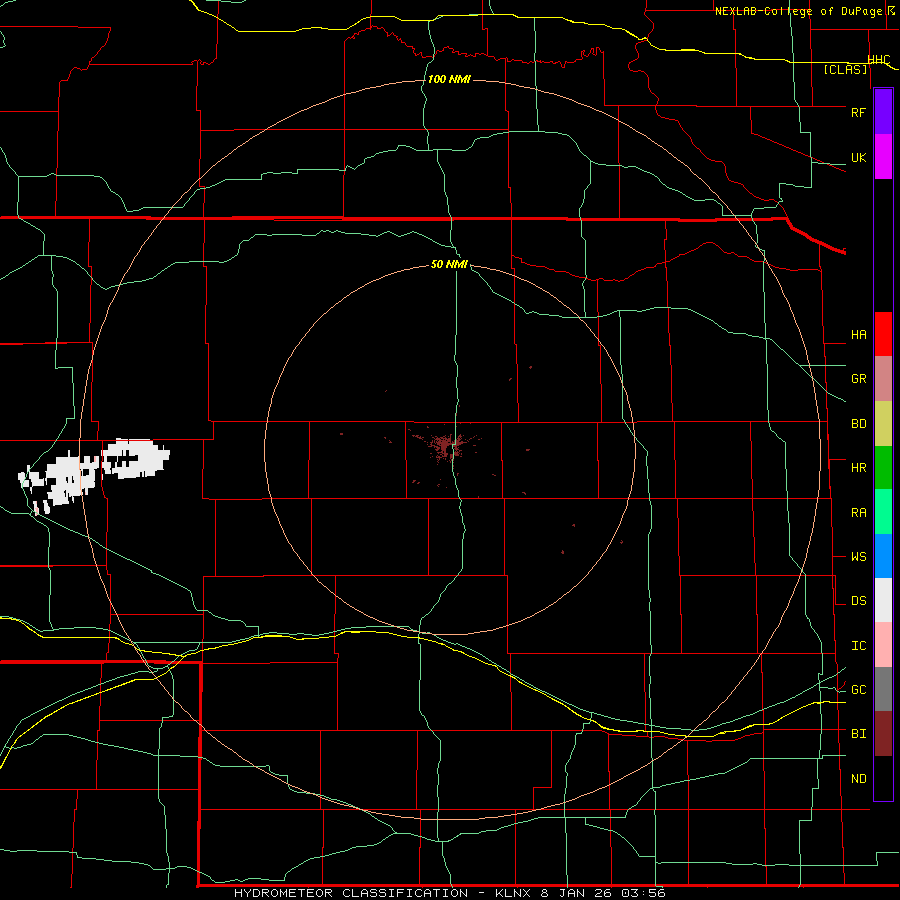The width and height of the screenshot is (900, 900).
Task: Click the 03:56 timestamp
Action: point(642,893)
